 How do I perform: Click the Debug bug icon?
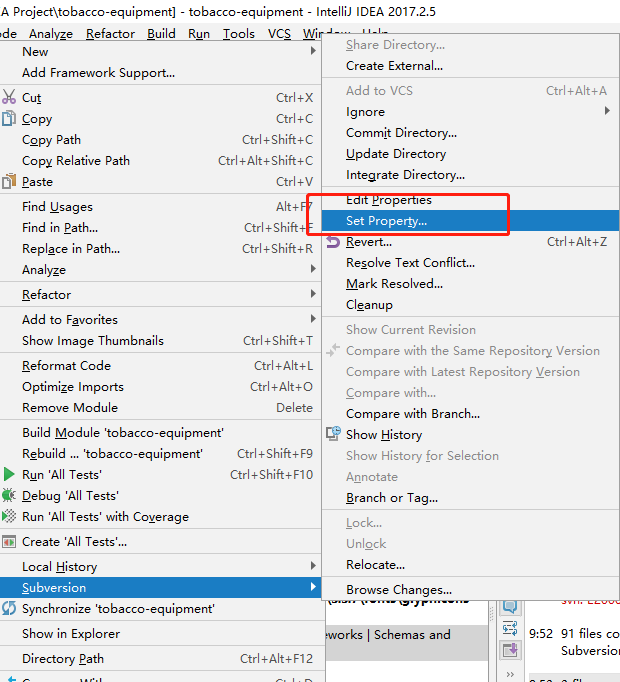(x=9, y=495)
